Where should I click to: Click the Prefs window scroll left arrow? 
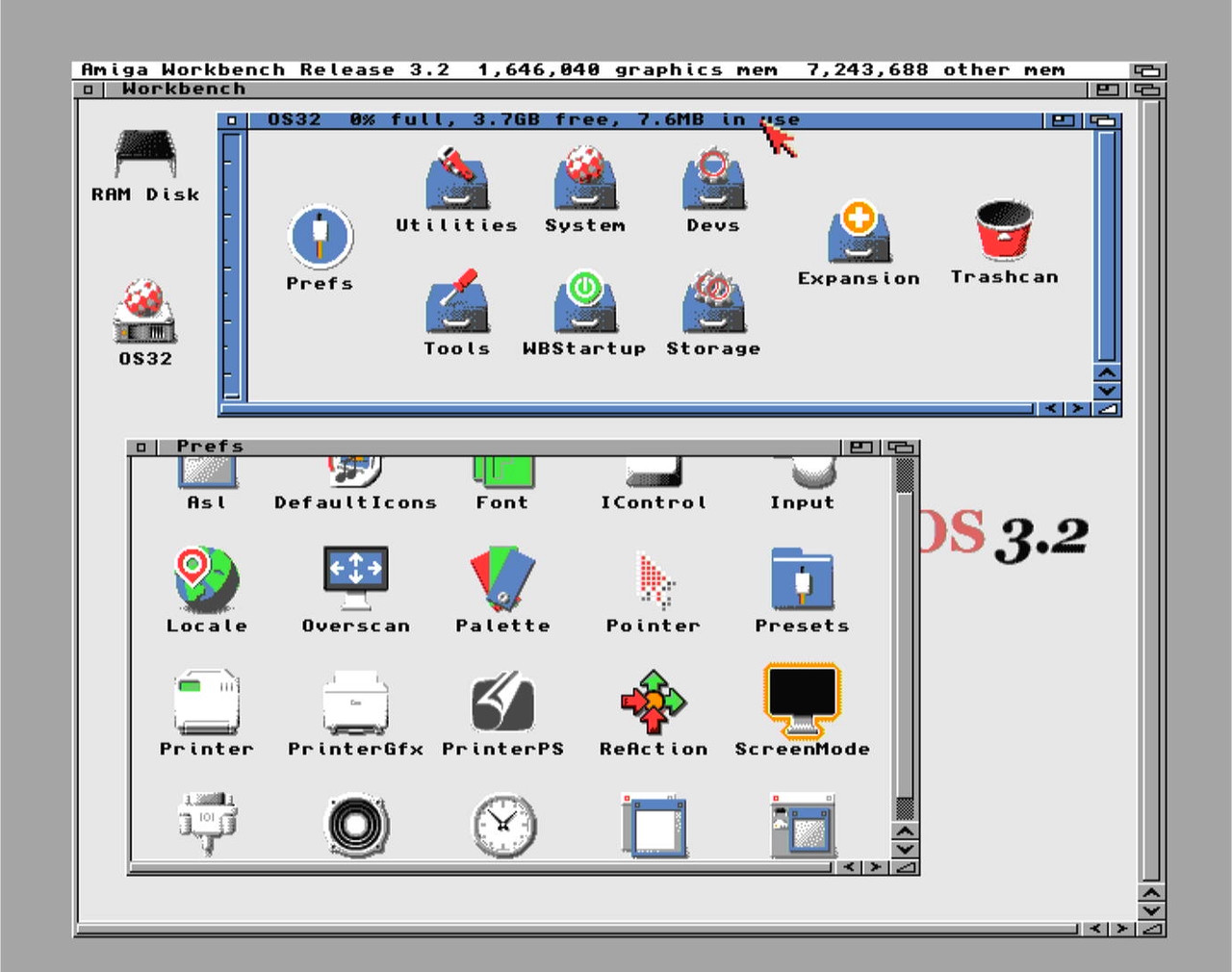tap(848, 868)
